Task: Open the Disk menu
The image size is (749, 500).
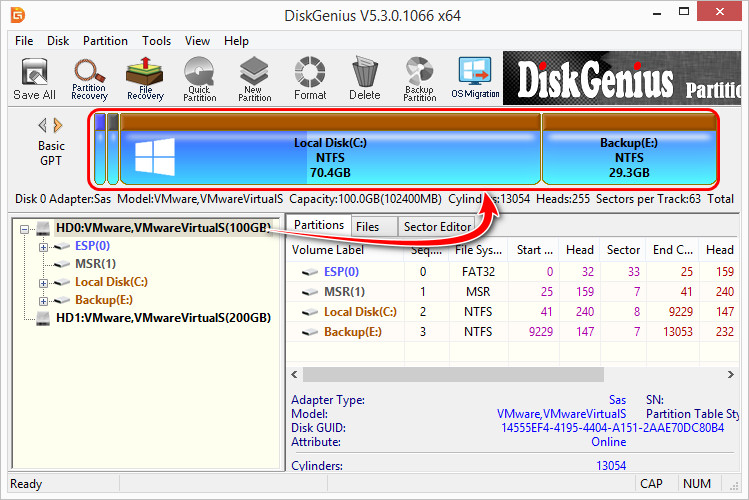Action: tap(58, 41)
